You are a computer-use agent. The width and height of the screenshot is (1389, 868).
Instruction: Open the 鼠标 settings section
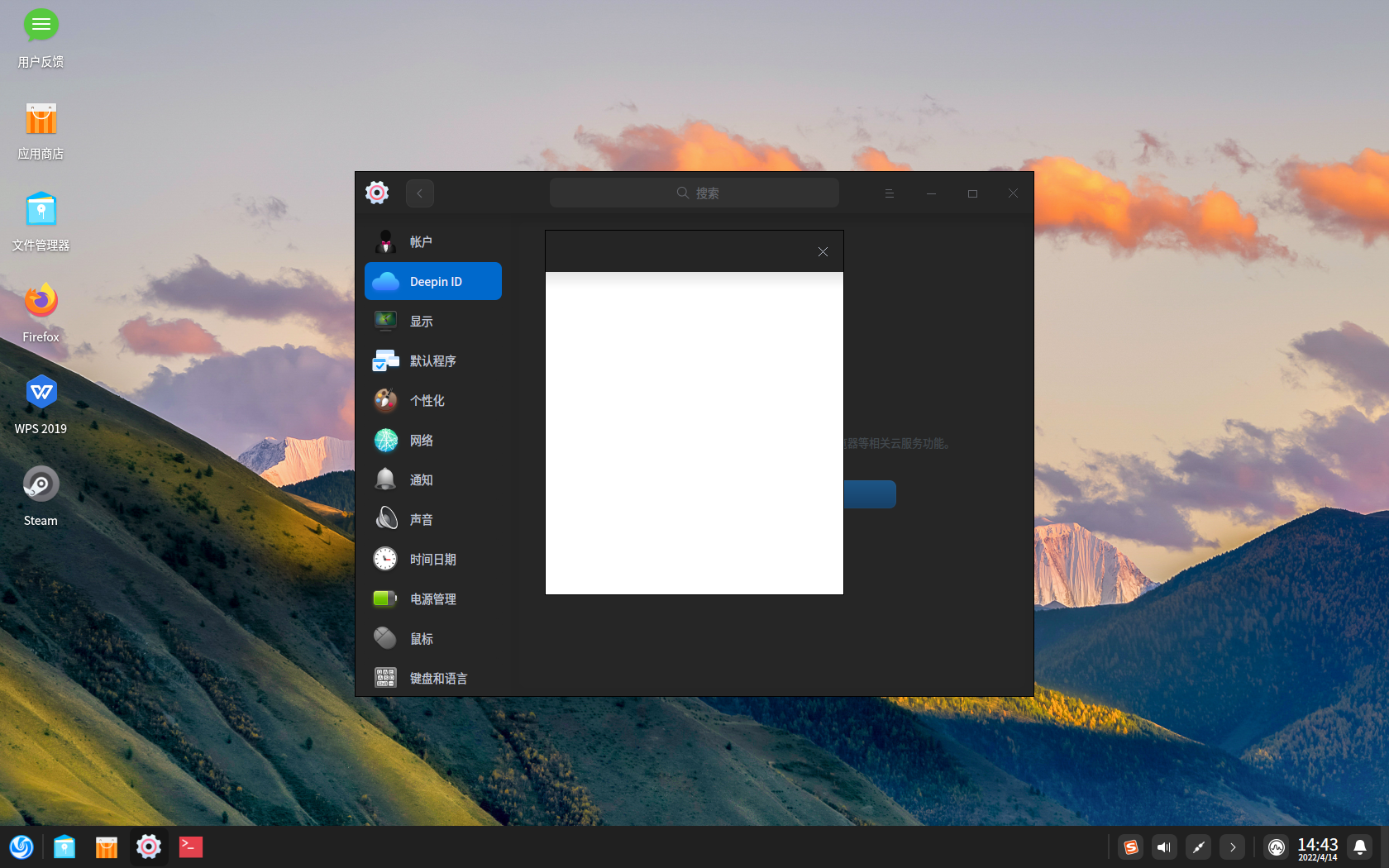pos(433,639)
